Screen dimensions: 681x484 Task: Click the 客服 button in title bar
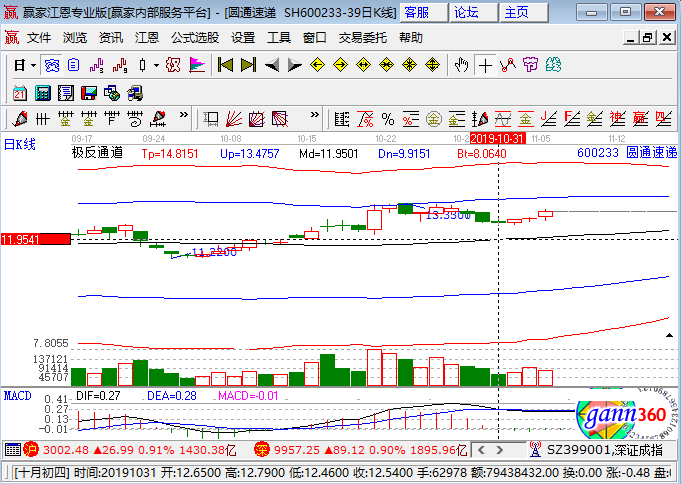coord(423,13)
